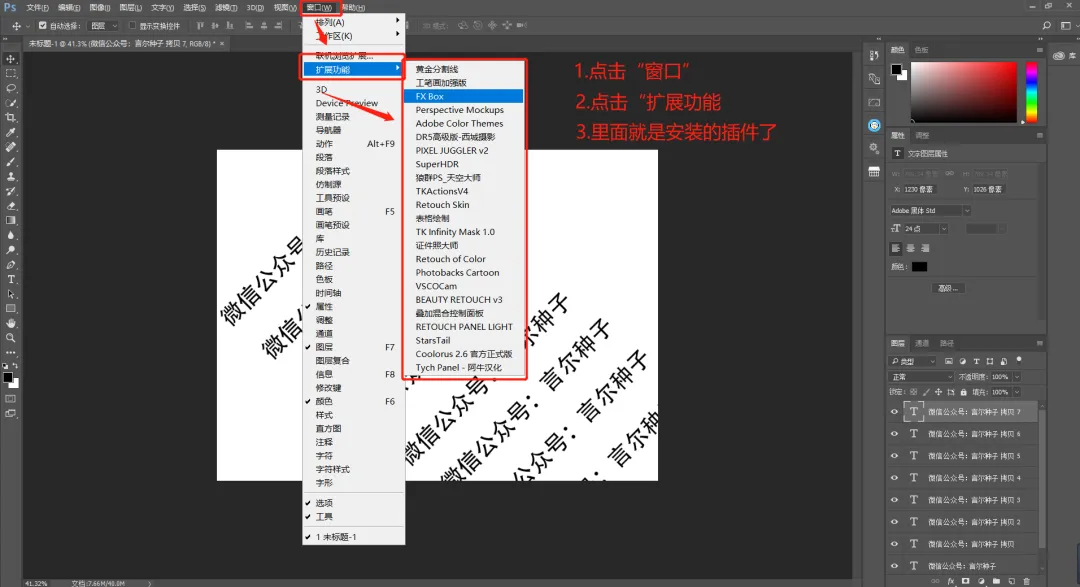Expand the 排列(A) submenu

[x=353, y=22]
